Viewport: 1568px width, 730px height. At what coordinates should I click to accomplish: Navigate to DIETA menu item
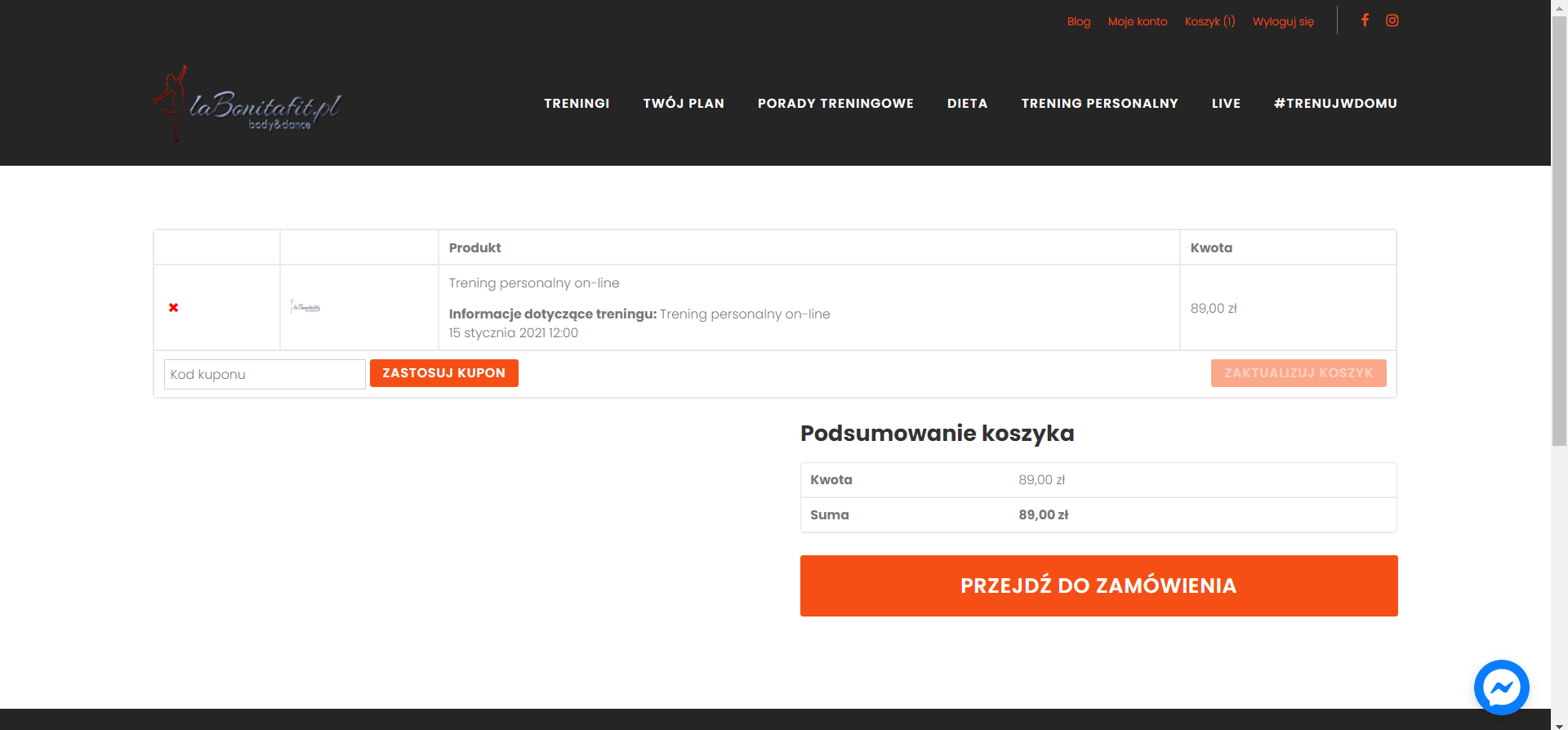[x=967, y=104]
